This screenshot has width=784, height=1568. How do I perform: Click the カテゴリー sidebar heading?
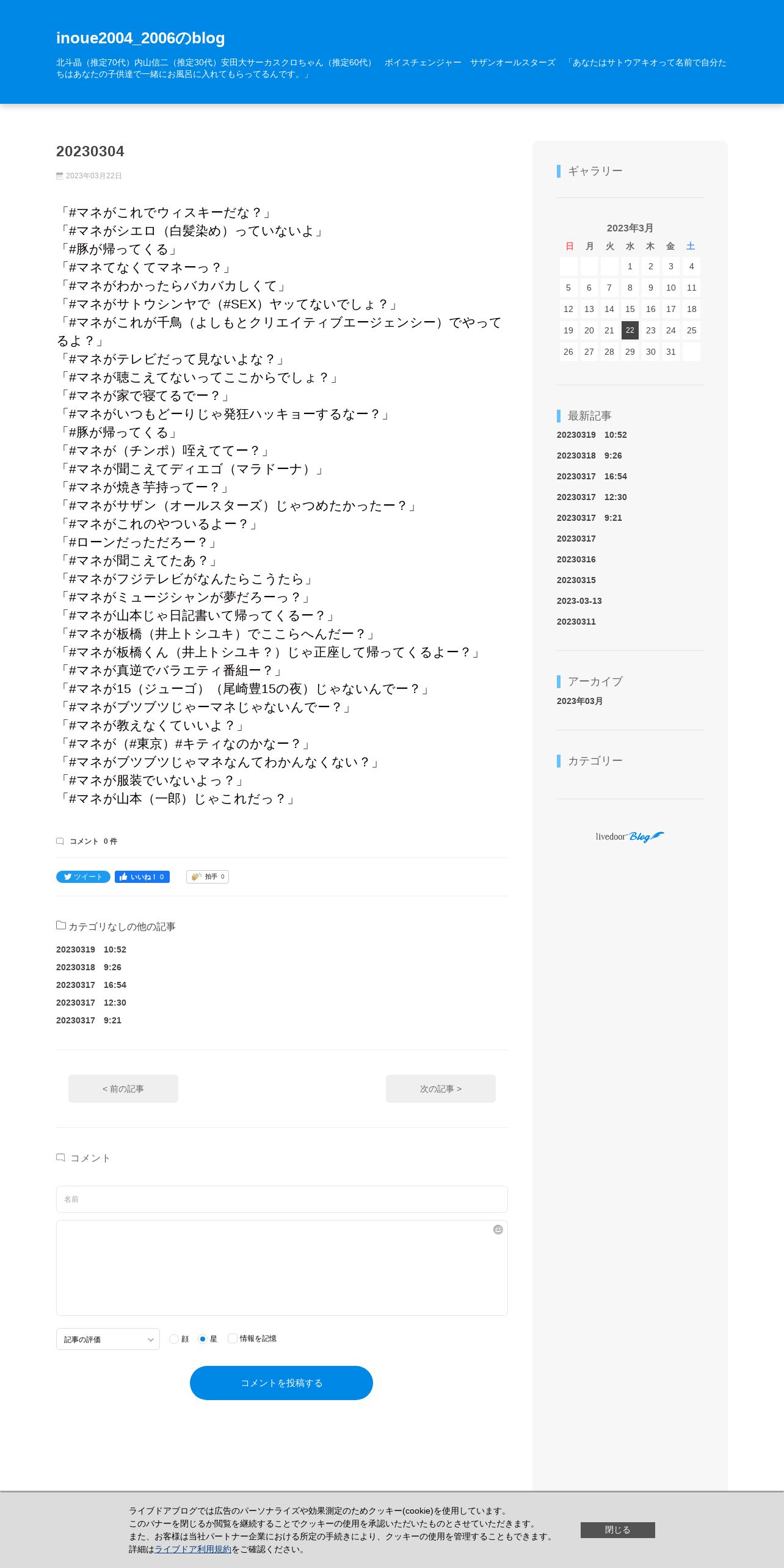(595, 761)
